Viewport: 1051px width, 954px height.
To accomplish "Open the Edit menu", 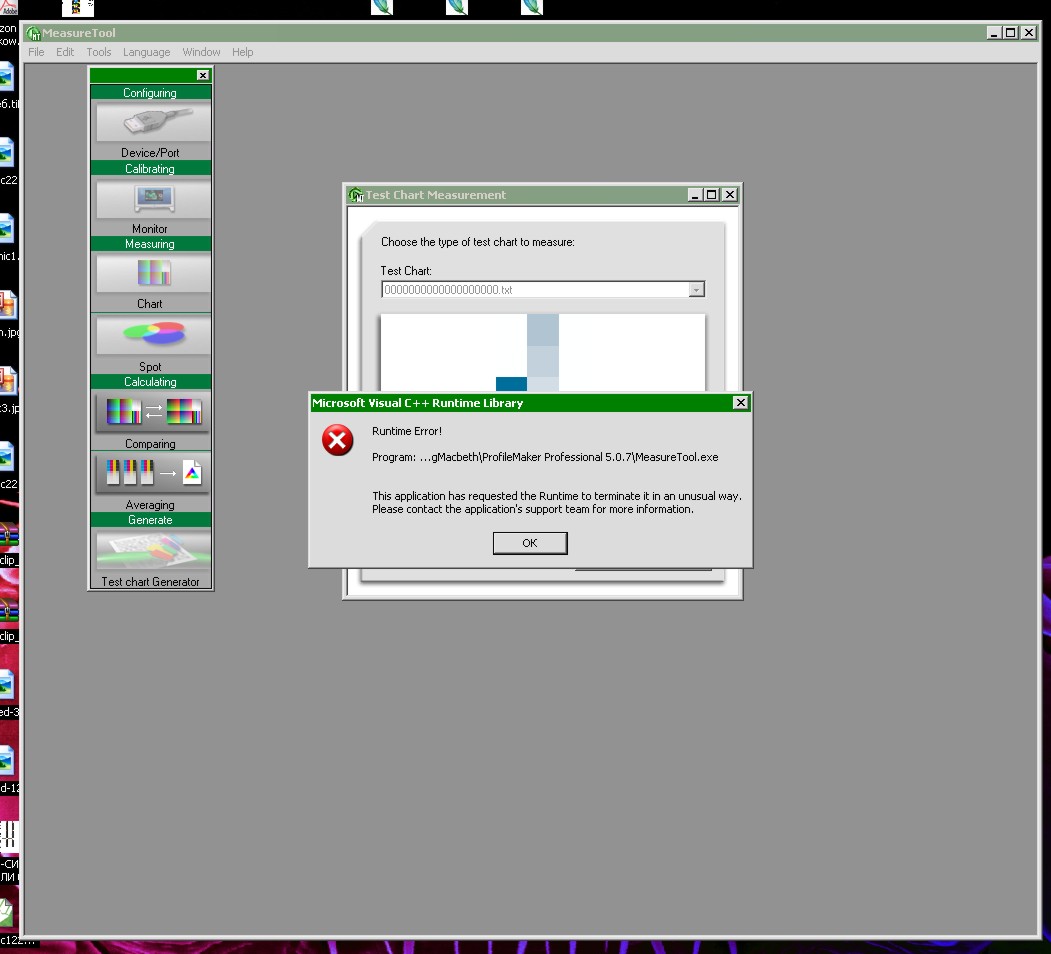I will [x=65, y=52].
